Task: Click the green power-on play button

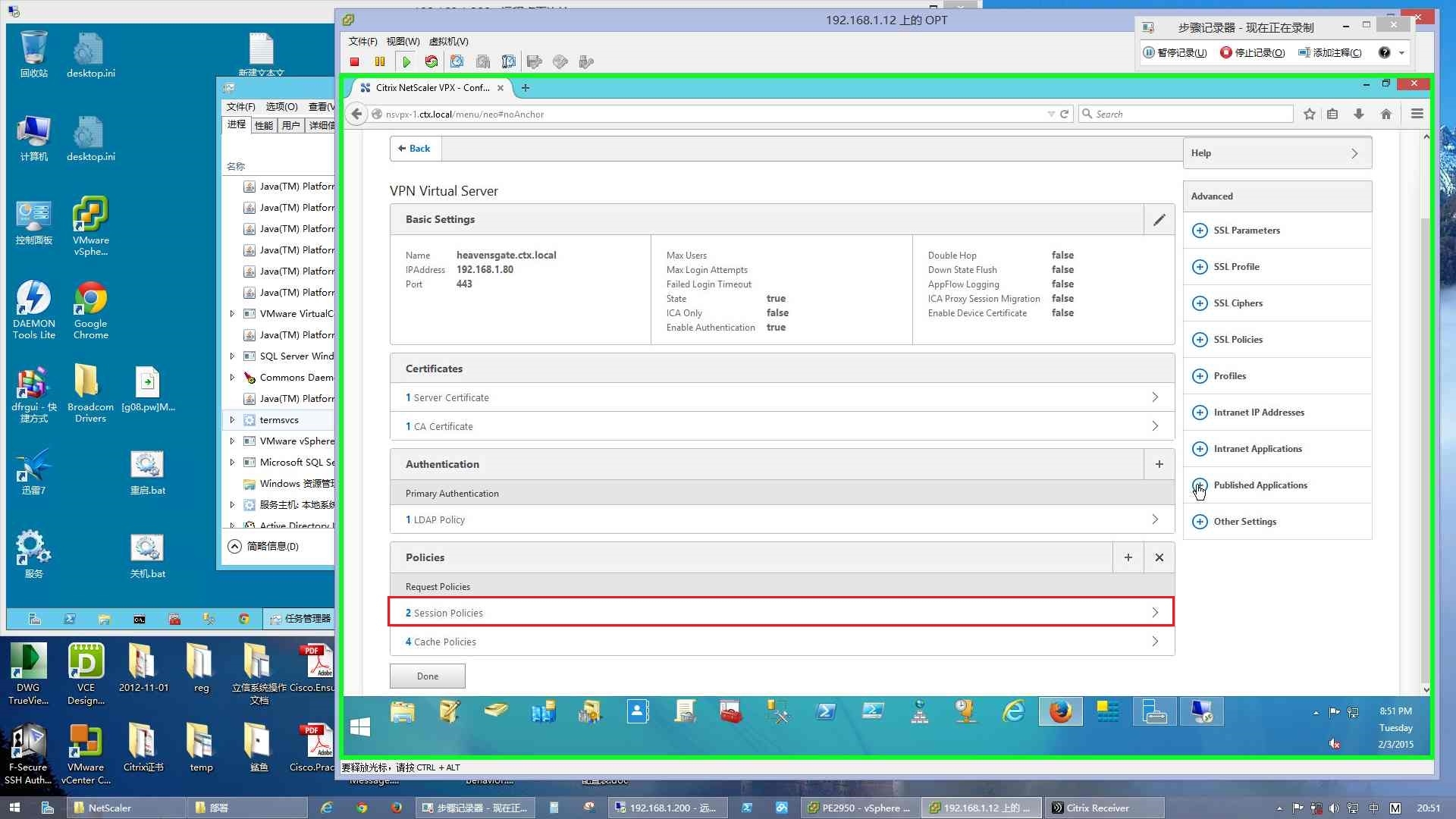Action: tap(406, 61)
